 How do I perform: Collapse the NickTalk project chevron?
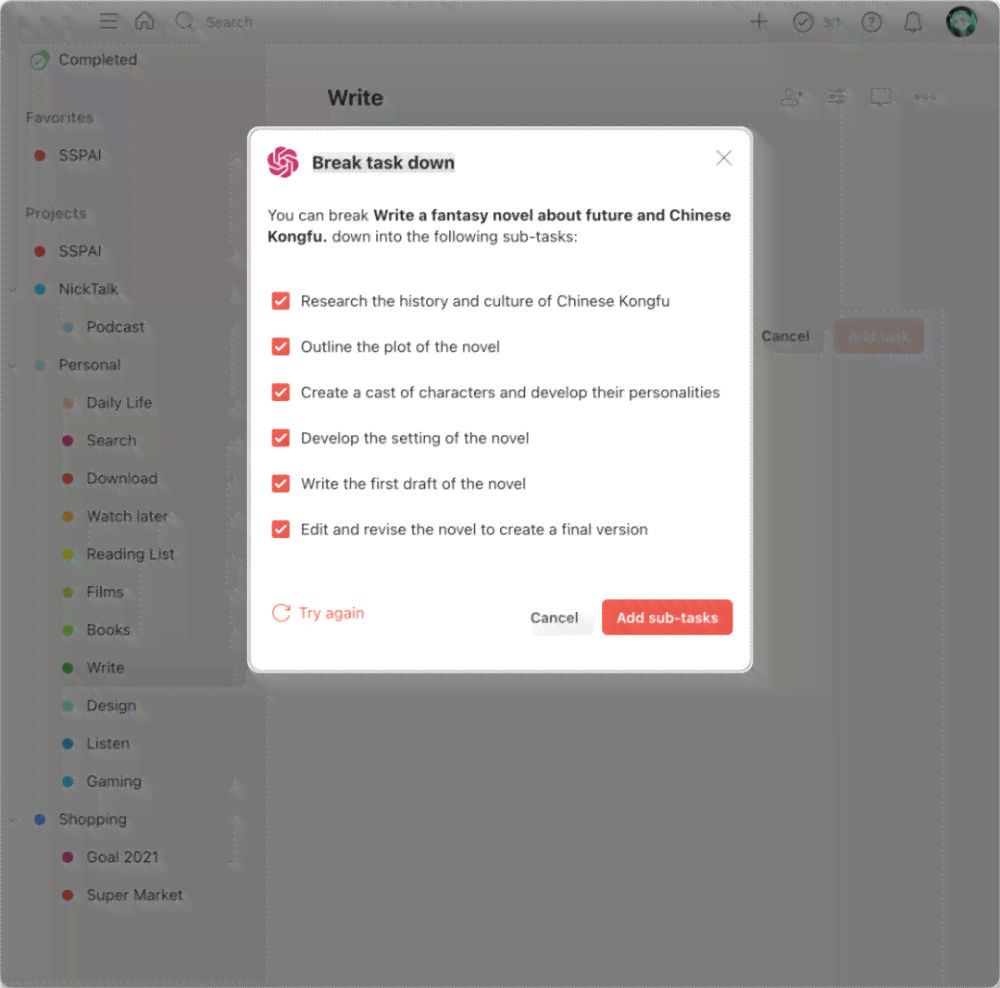(13, 290)
